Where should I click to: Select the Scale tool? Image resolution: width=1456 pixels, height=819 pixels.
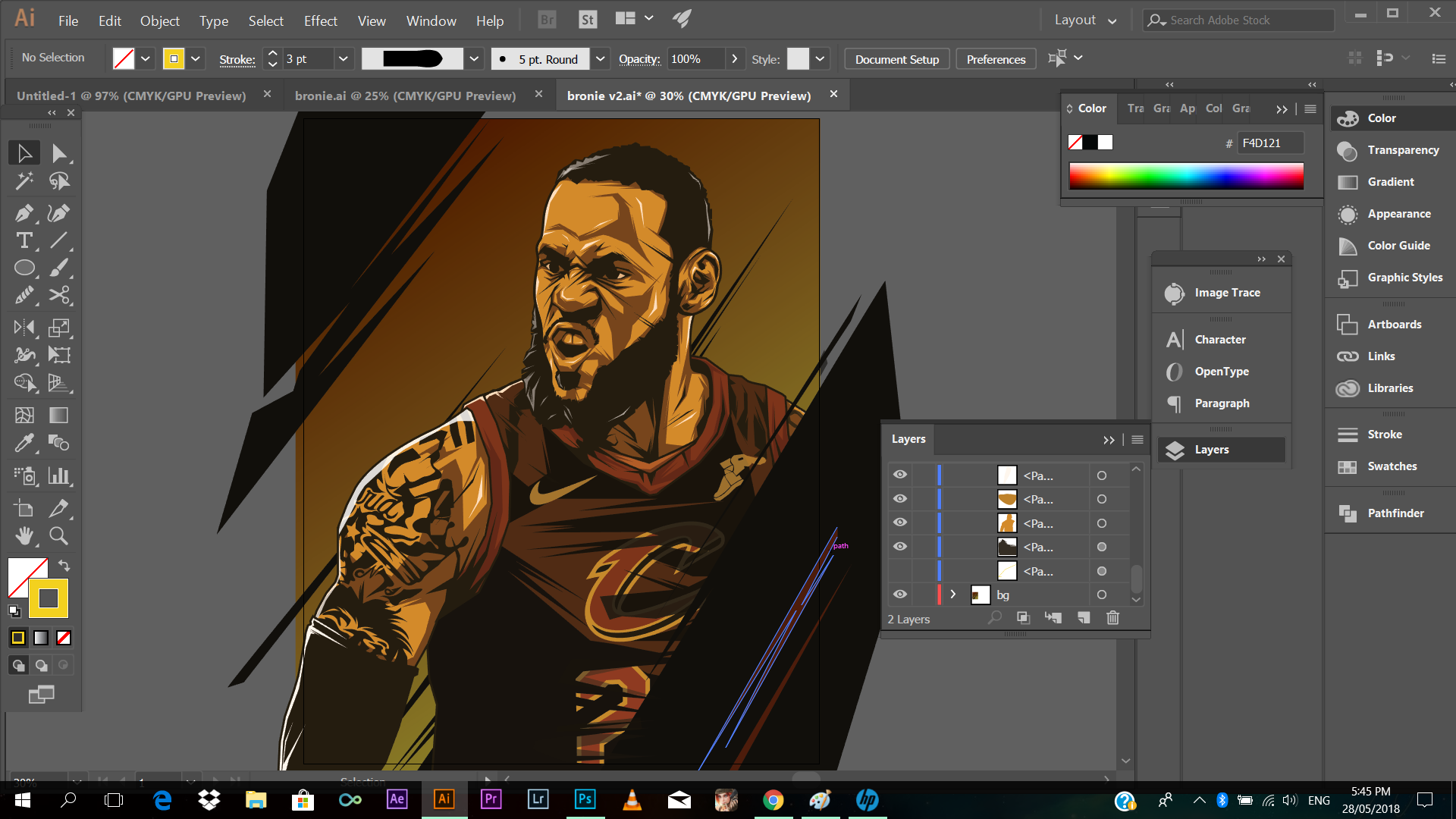[59, 328]
